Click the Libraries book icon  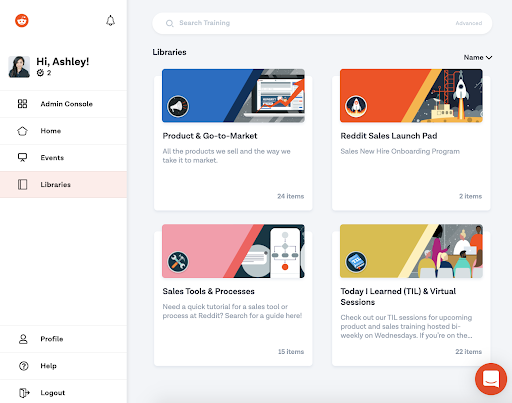pos(22,184)
